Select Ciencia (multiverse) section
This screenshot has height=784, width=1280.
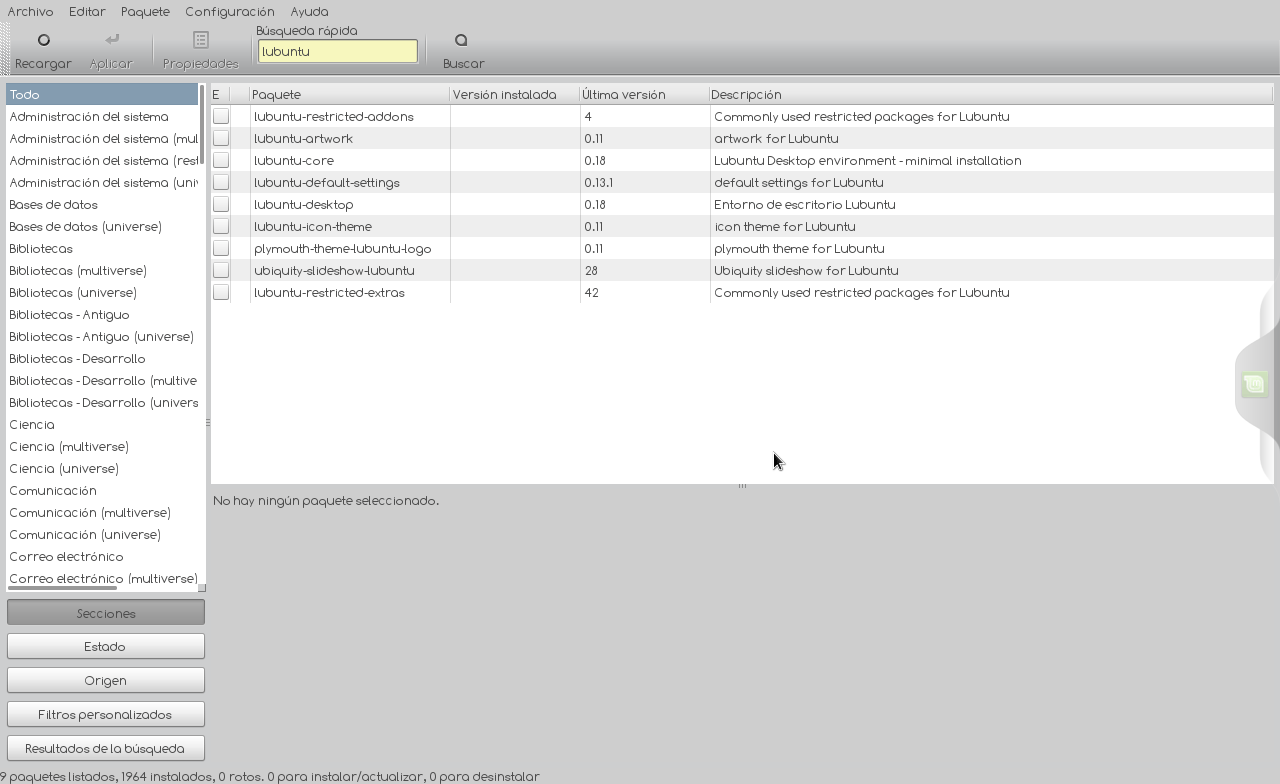pos(102,446)
